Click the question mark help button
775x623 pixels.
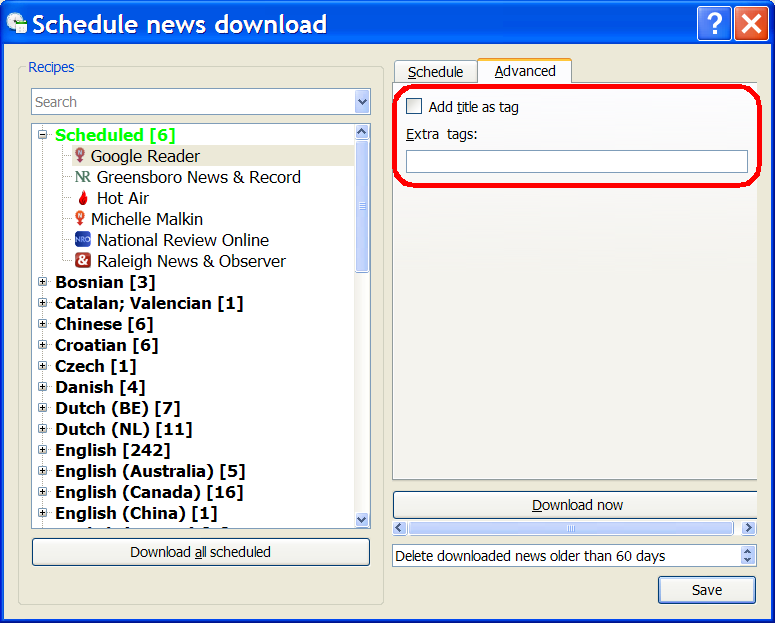coord(714,23)
